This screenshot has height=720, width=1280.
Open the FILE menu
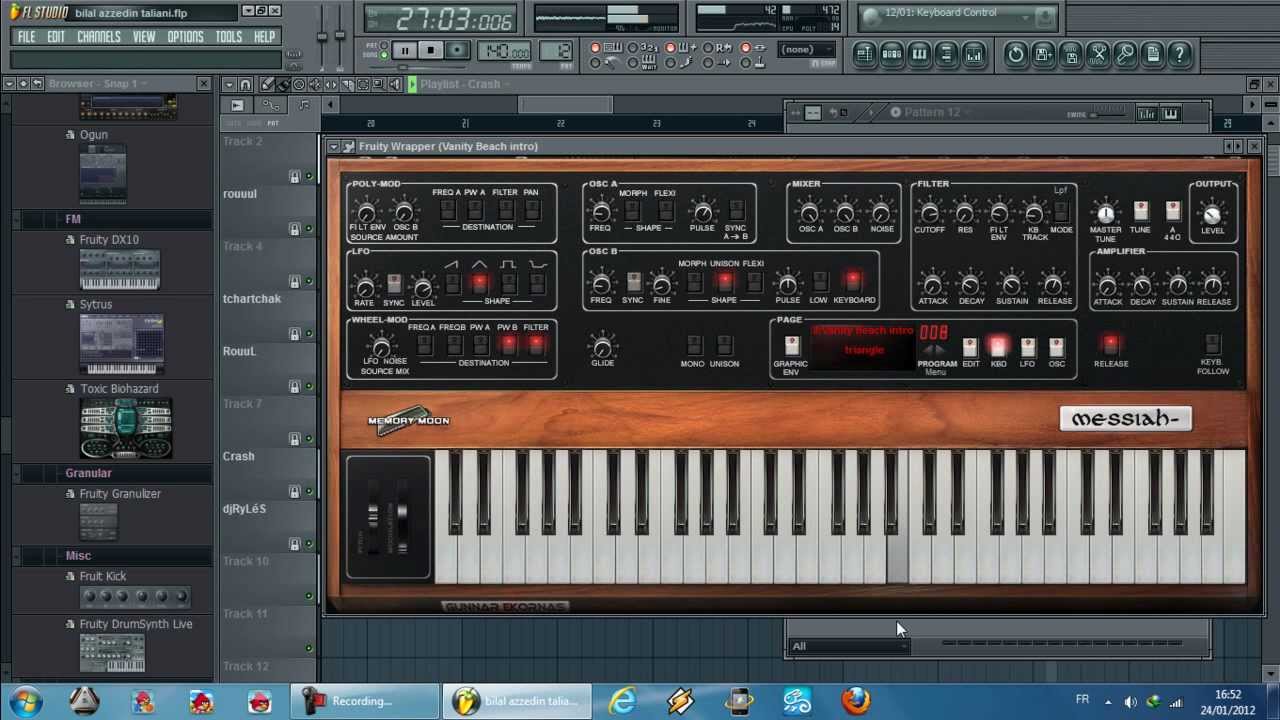[x=26, y=37]
